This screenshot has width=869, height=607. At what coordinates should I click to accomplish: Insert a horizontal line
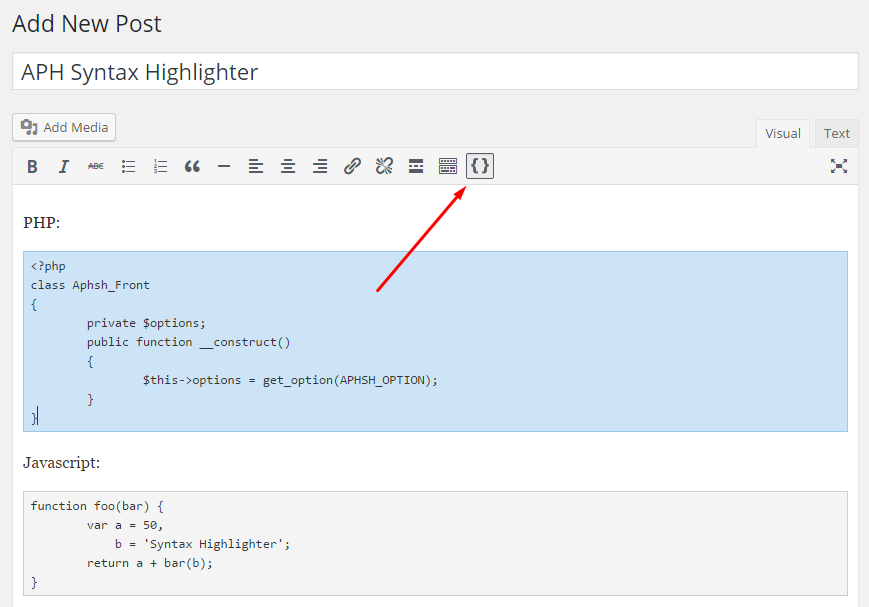(224, 166)
